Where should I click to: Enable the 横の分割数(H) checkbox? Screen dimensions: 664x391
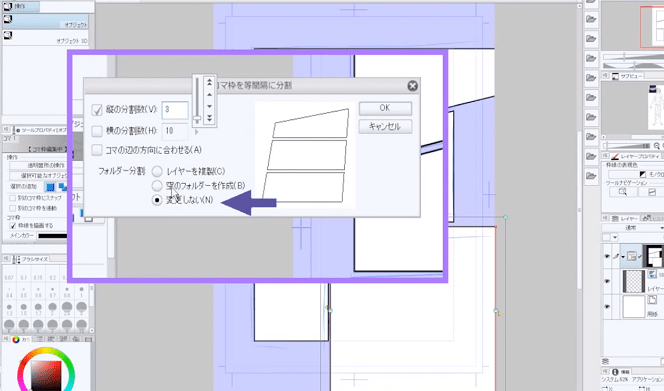[97, 131]
